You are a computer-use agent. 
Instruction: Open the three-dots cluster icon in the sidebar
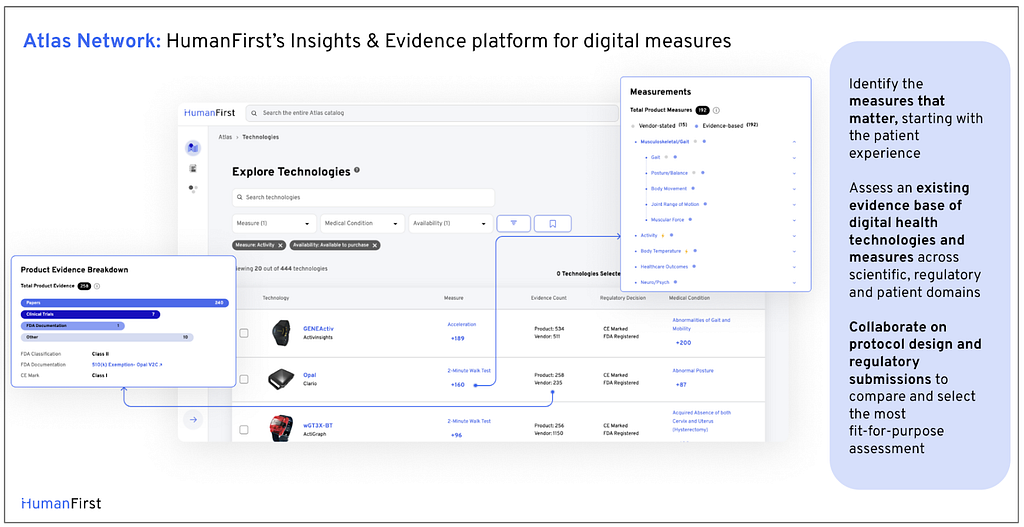[193, 189]
